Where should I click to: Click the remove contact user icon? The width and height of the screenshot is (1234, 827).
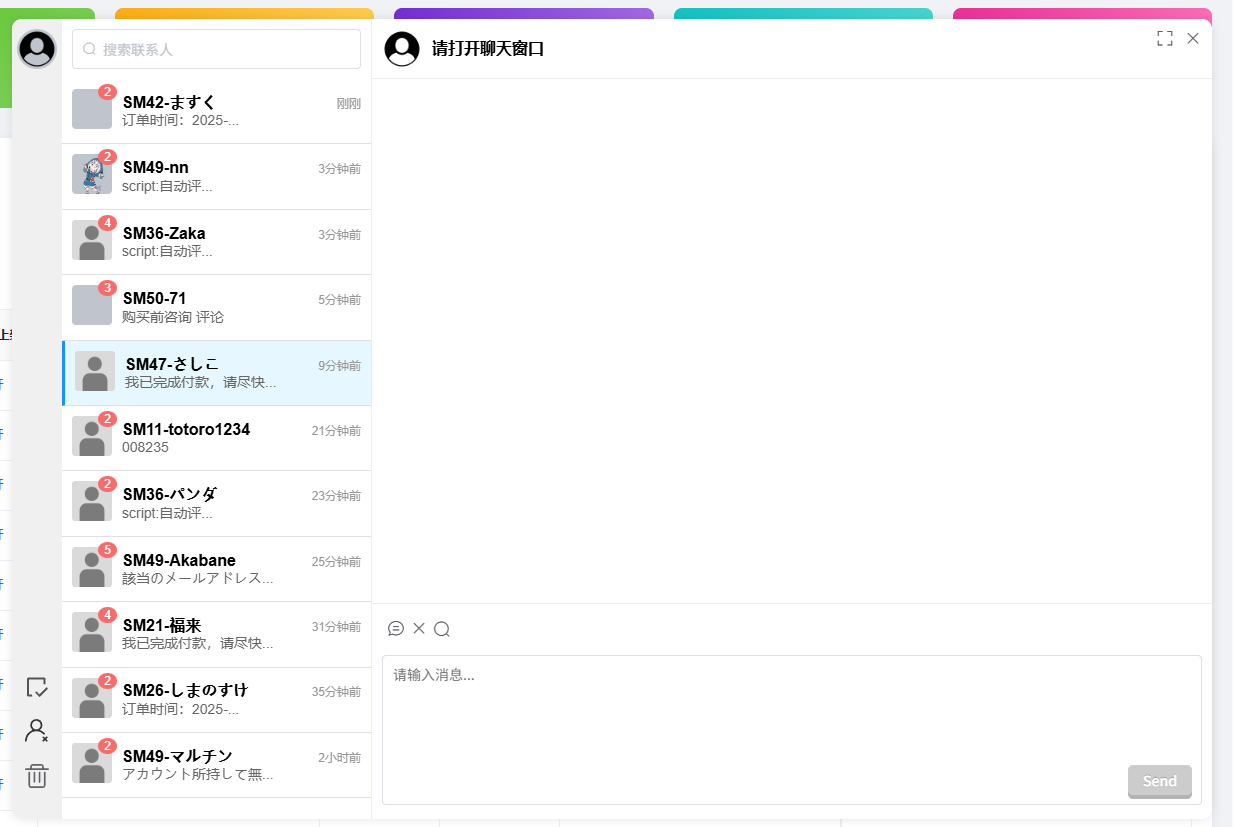pyautogui.click(x=37, y=731)
